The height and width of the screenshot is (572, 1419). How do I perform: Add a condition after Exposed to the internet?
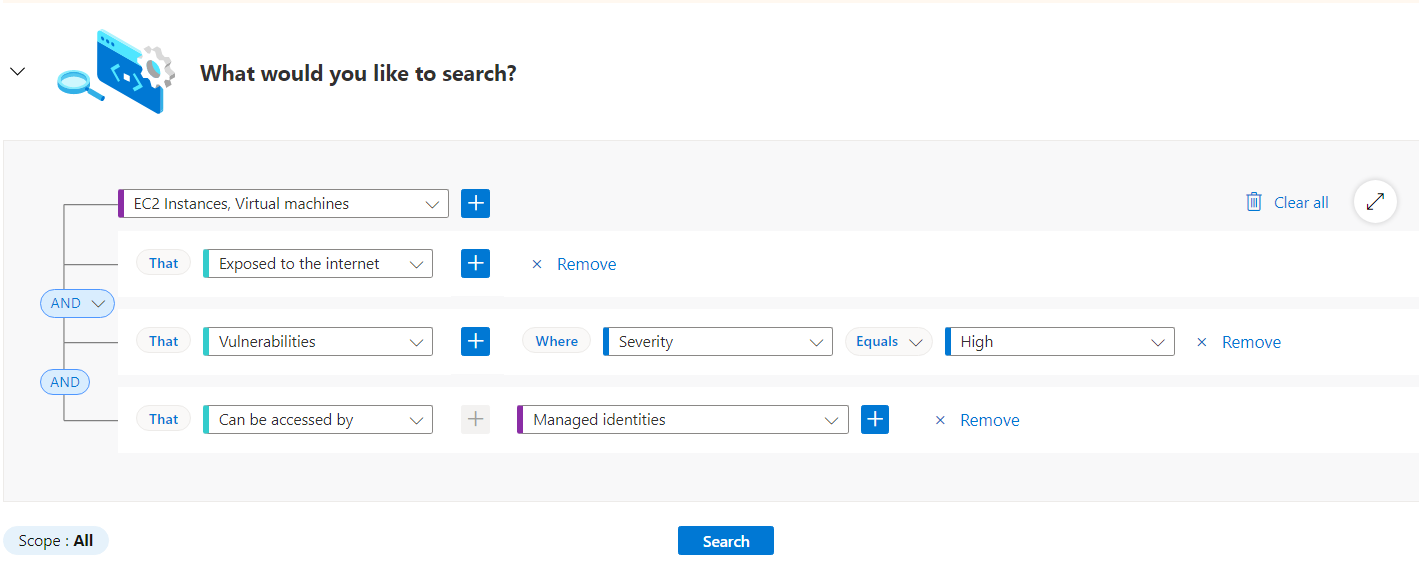pyautogui.click(x=475, y=263)
